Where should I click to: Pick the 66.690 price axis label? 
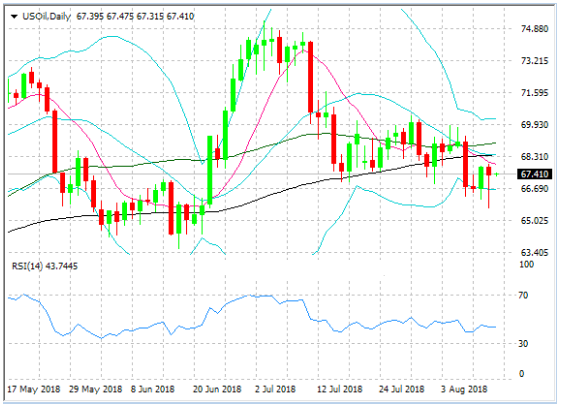coord(534,188)
